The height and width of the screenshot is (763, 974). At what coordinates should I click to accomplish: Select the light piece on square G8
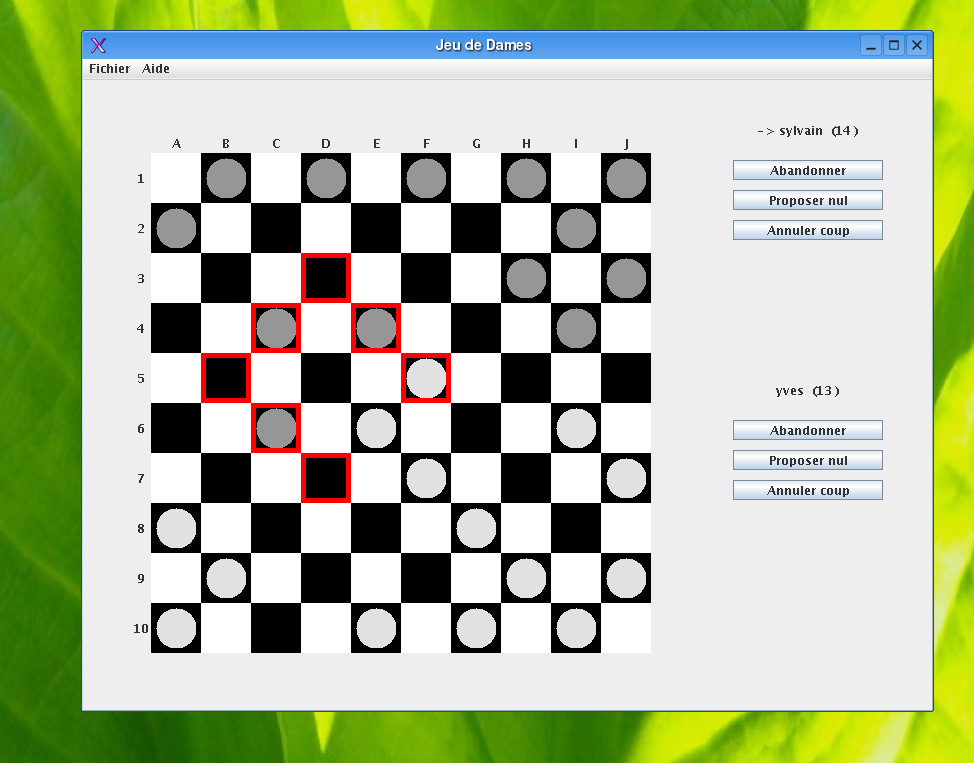coord(476,528)
